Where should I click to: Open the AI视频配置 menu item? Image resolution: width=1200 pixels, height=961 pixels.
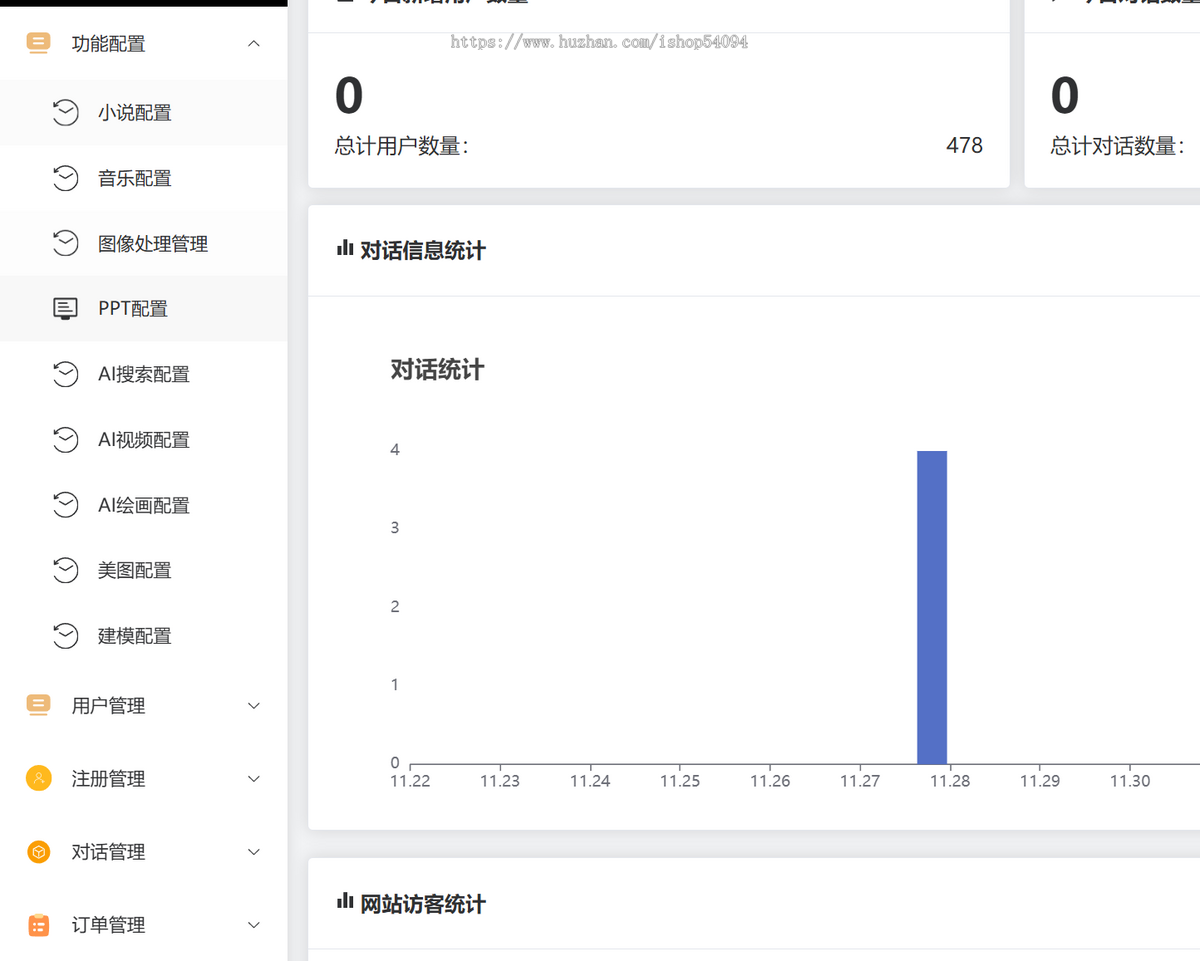point(144,439)
